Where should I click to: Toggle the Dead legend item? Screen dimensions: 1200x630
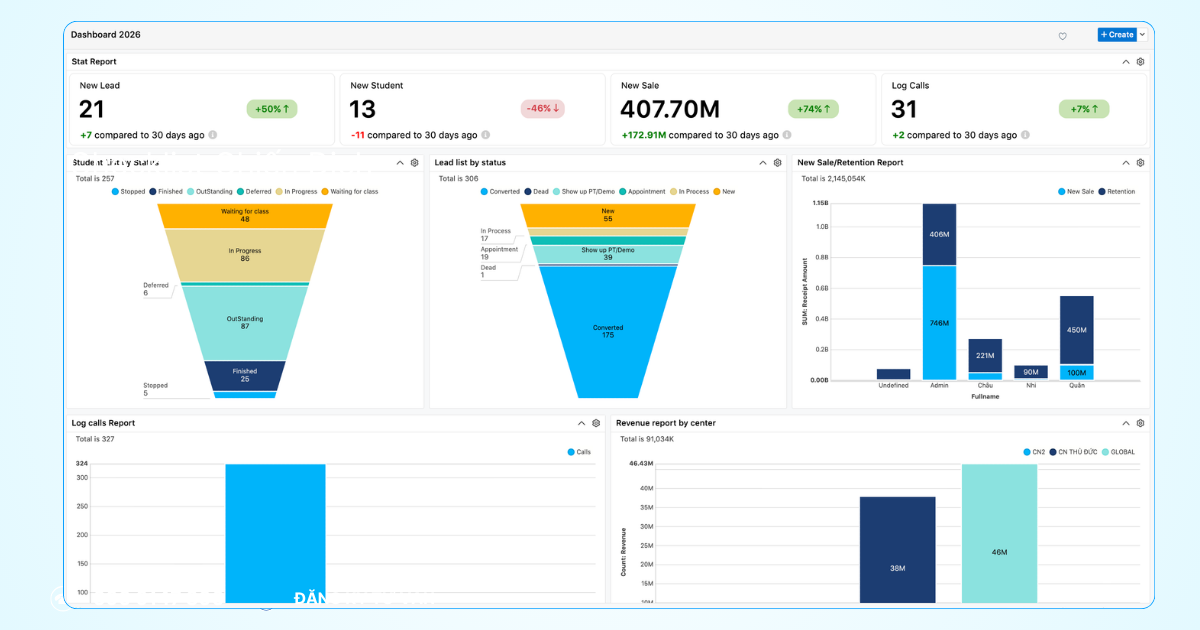tap(537, 191)
